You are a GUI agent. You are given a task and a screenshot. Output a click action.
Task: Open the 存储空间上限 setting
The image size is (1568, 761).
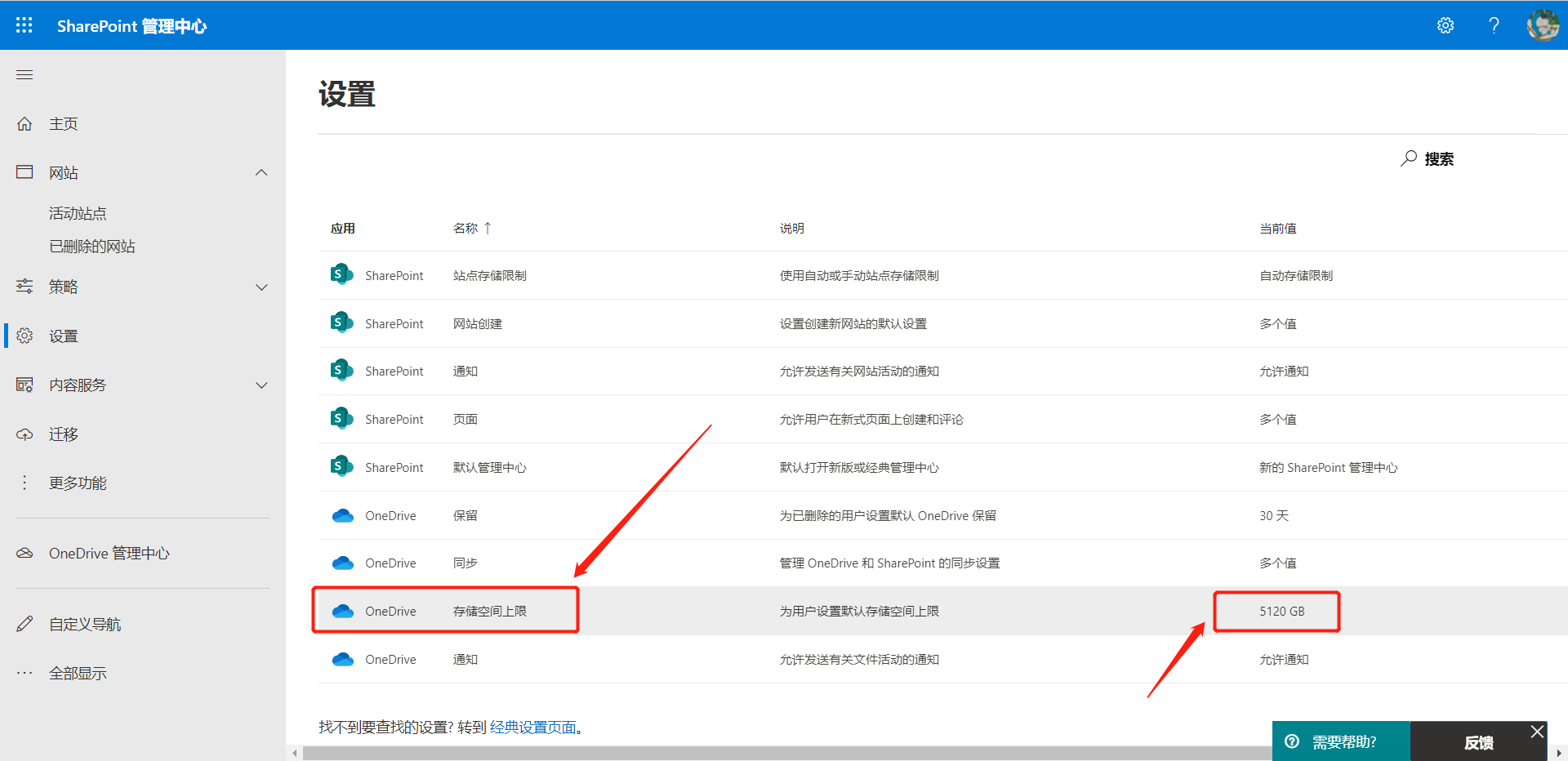coord(489,612)
